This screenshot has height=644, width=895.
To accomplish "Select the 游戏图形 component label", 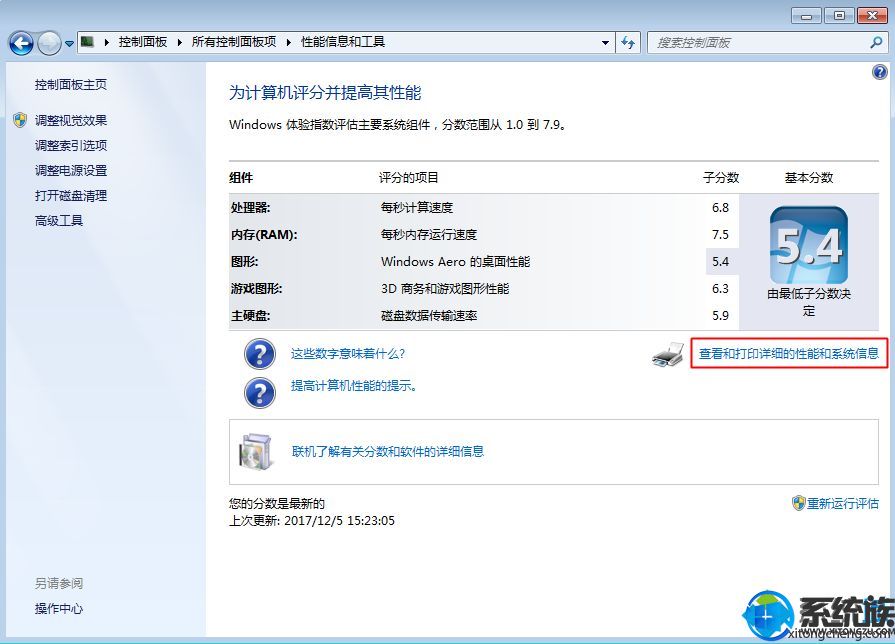I will click(x=256, y=289).
